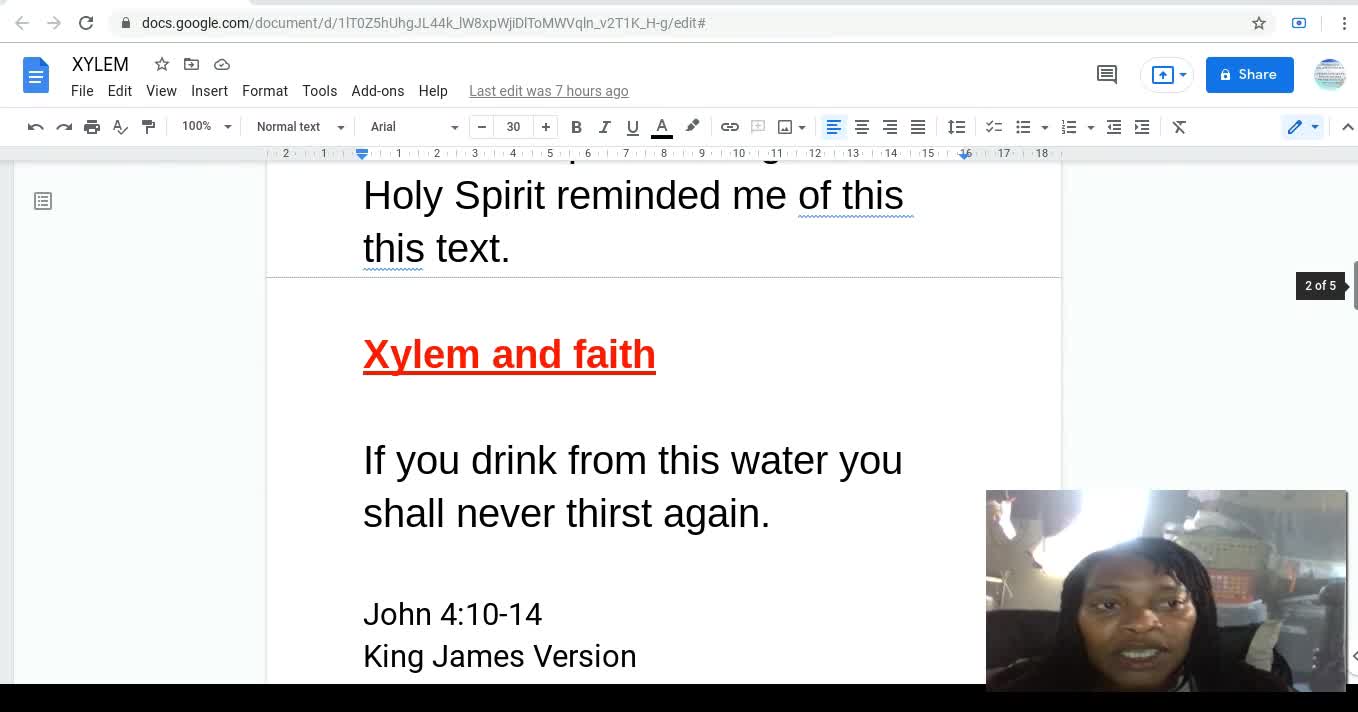This screenshot has width=1358, height=712.
Task: Click the Redo arrow icon
Action: pos(64,127)
